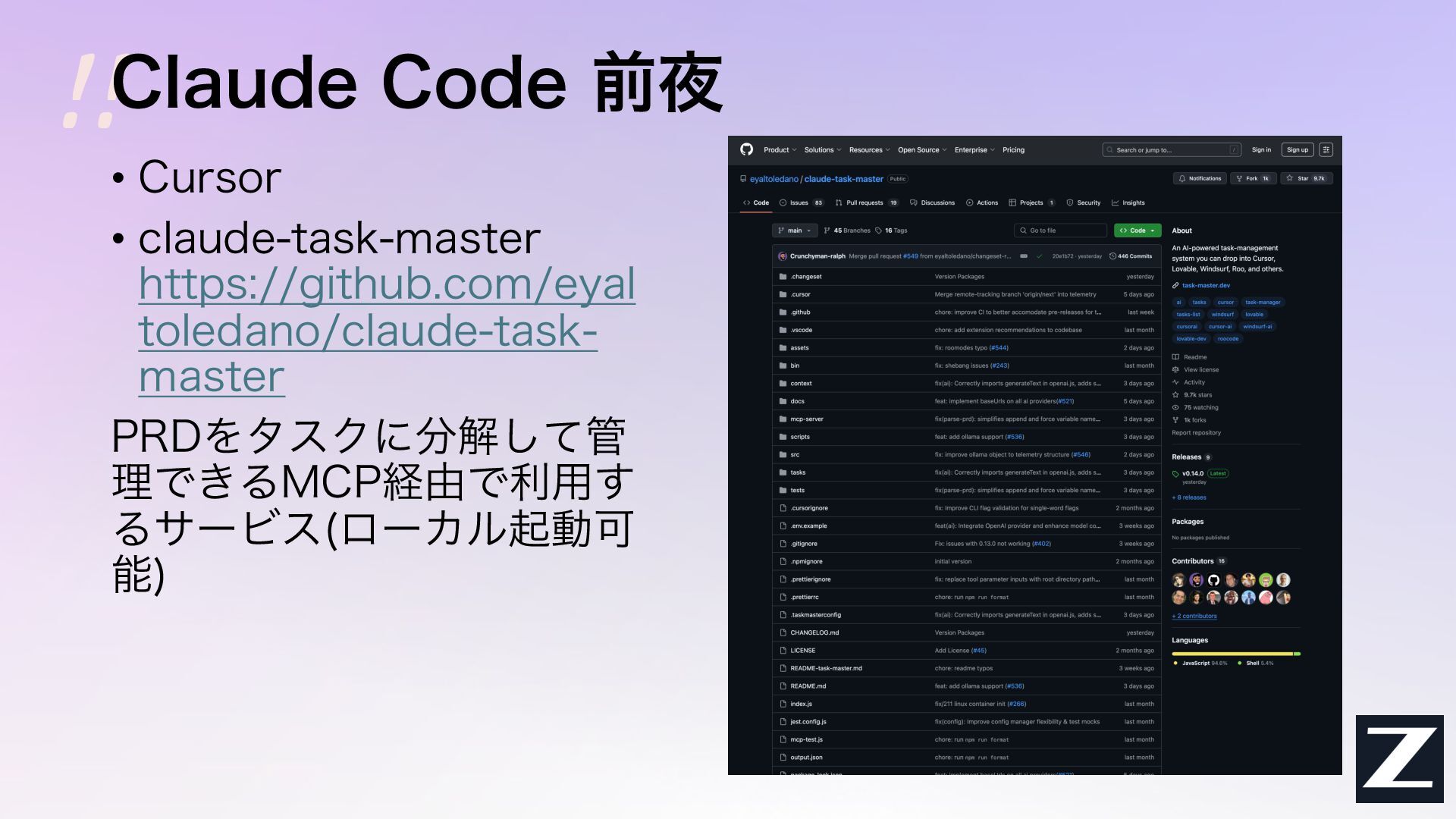Open the Projects tab
This screenshot has width=1456, height=819.
coord(1032,203)
